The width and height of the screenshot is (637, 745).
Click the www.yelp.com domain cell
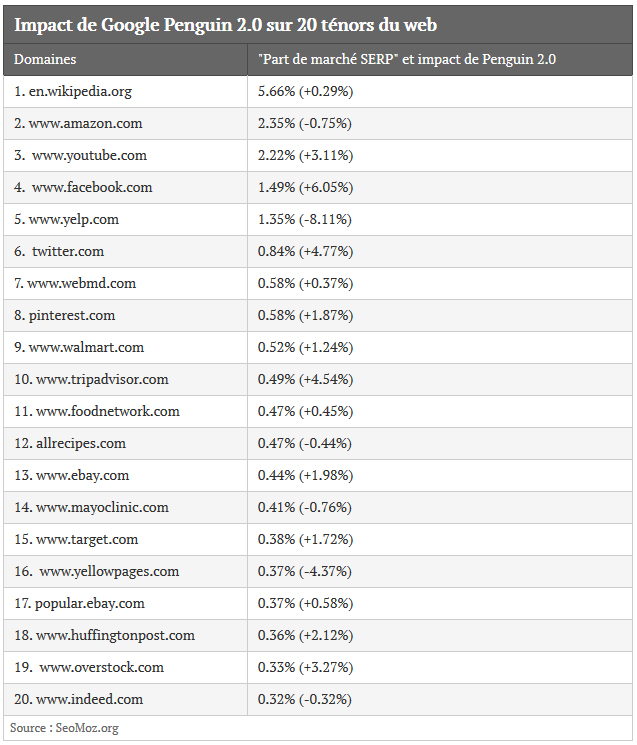125,220
